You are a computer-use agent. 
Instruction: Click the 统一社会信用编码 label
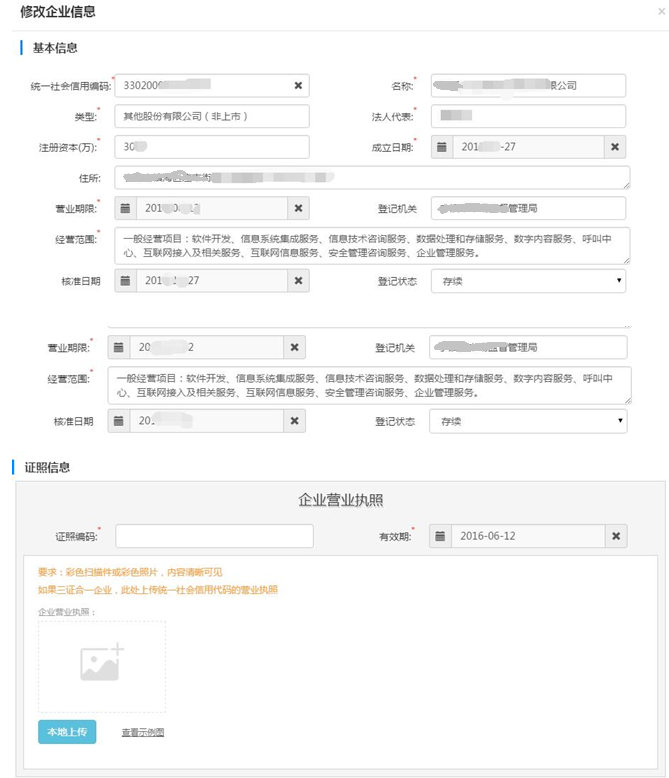point(71,86)
